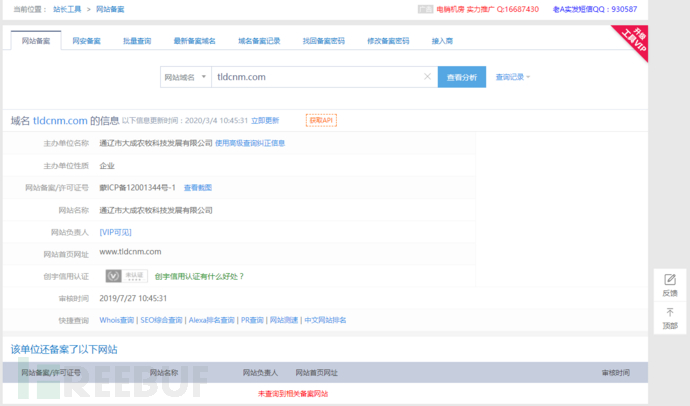The image size is (690, 406).
Task: Click the 创宇信用认证 unverified badge
Action: tap(126, 276)
